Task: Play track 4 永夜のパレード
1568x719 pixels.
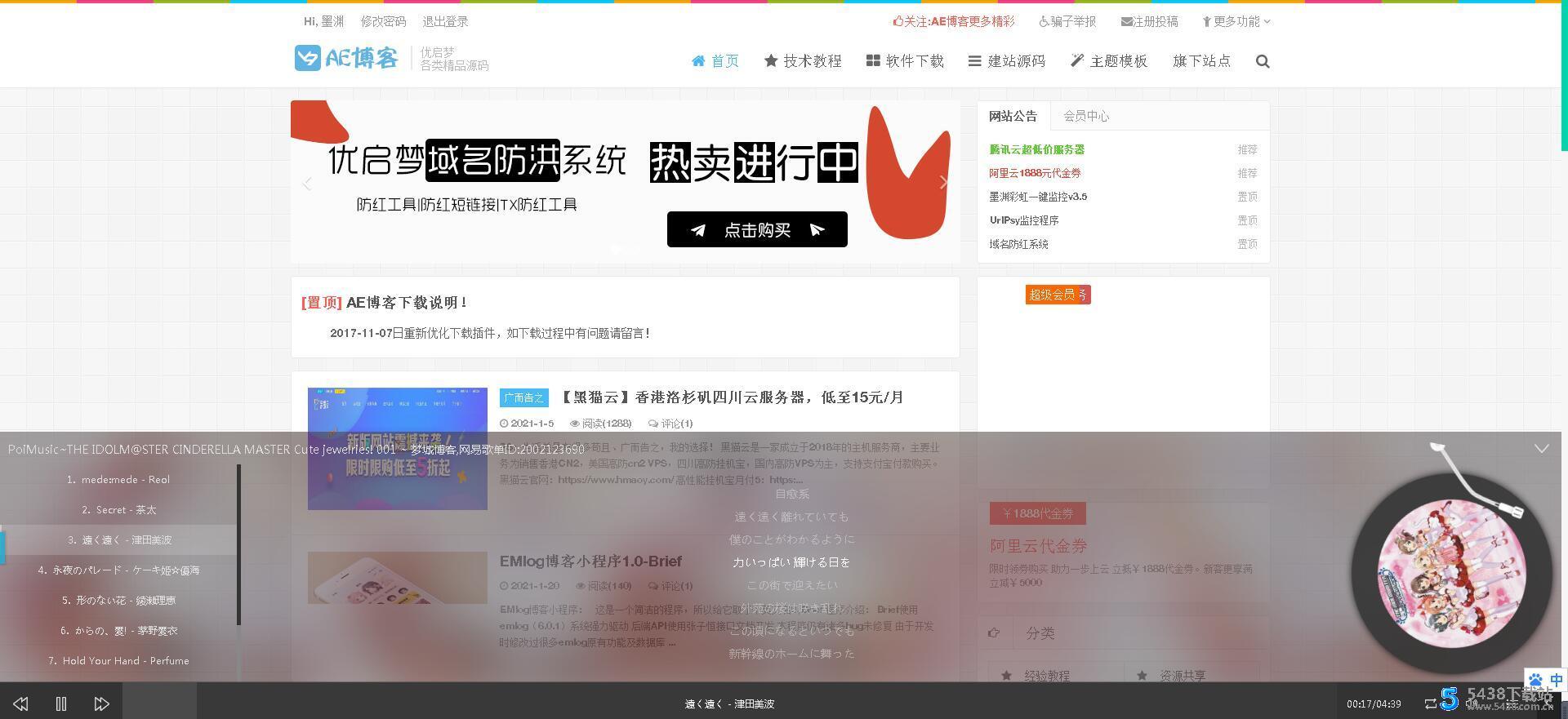Action: tap(118, 570)
